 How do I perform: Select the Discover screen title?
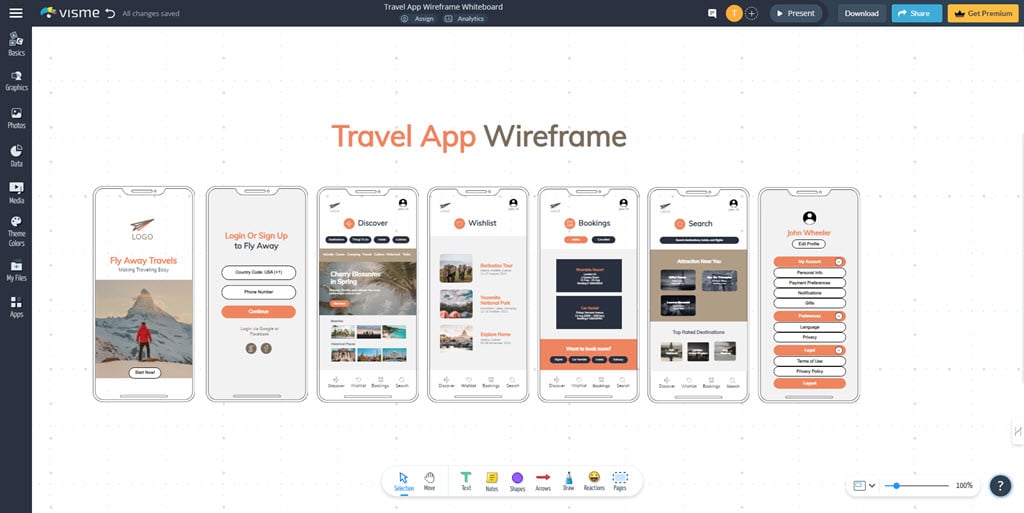372,223
